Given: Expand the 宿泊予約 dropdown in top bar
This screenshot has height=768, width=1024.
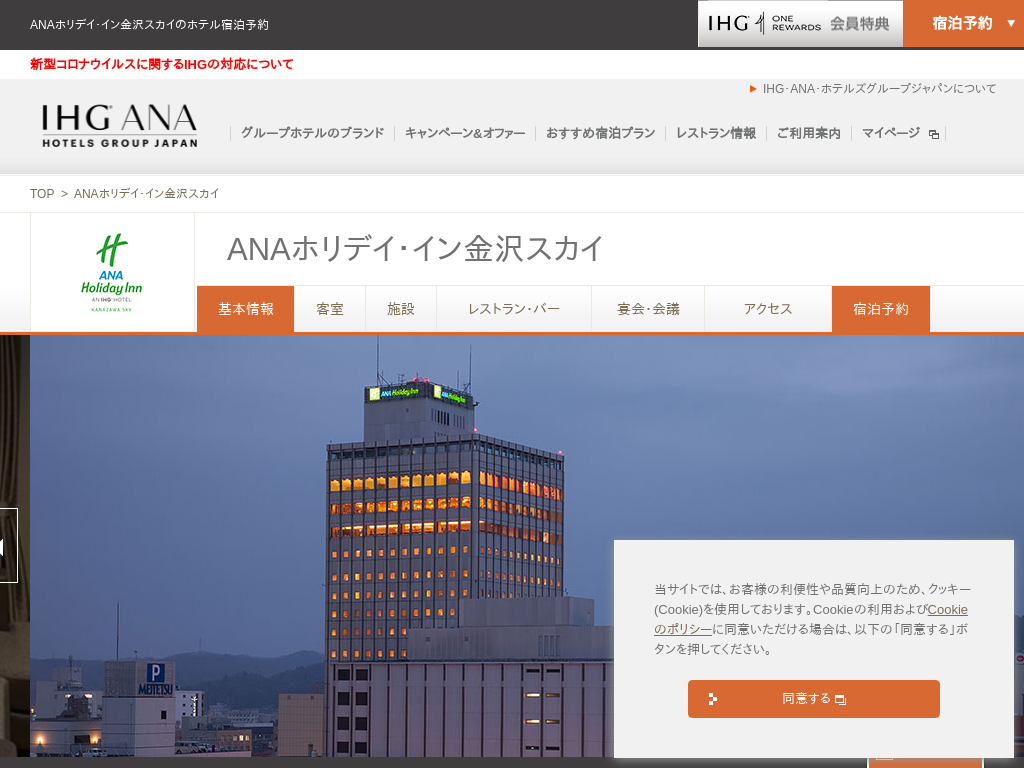Looking at the screenshot, I should click(963, 24).
